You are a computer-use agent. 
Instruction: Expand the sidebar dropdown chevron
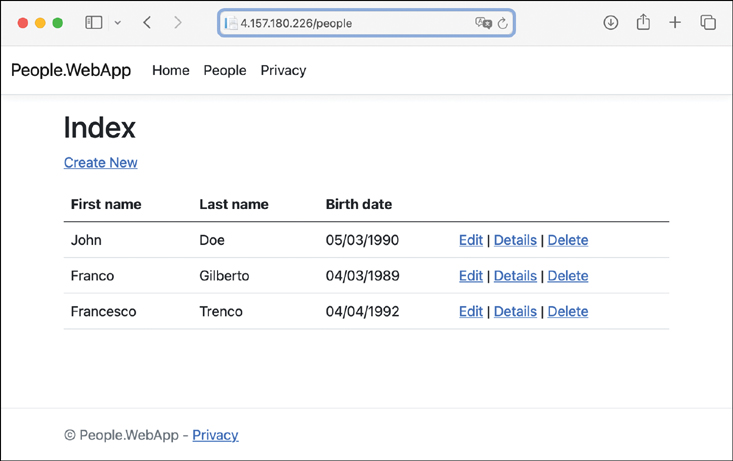point(117,23)
